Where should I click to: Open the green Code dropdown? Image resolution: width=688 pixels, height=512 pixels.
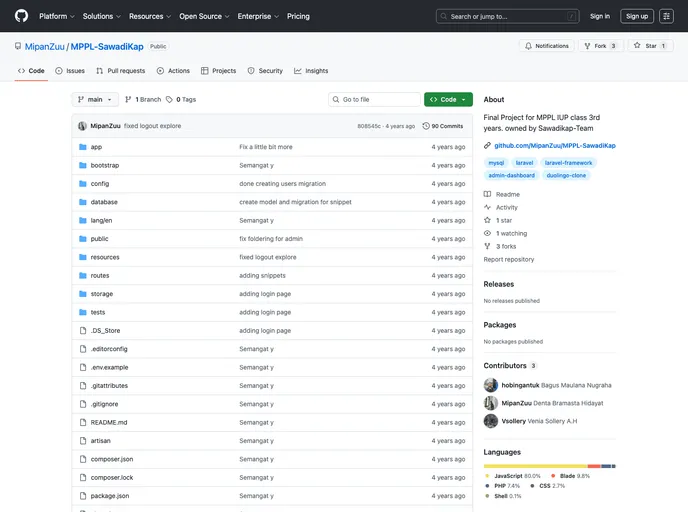tap(448, 100)
